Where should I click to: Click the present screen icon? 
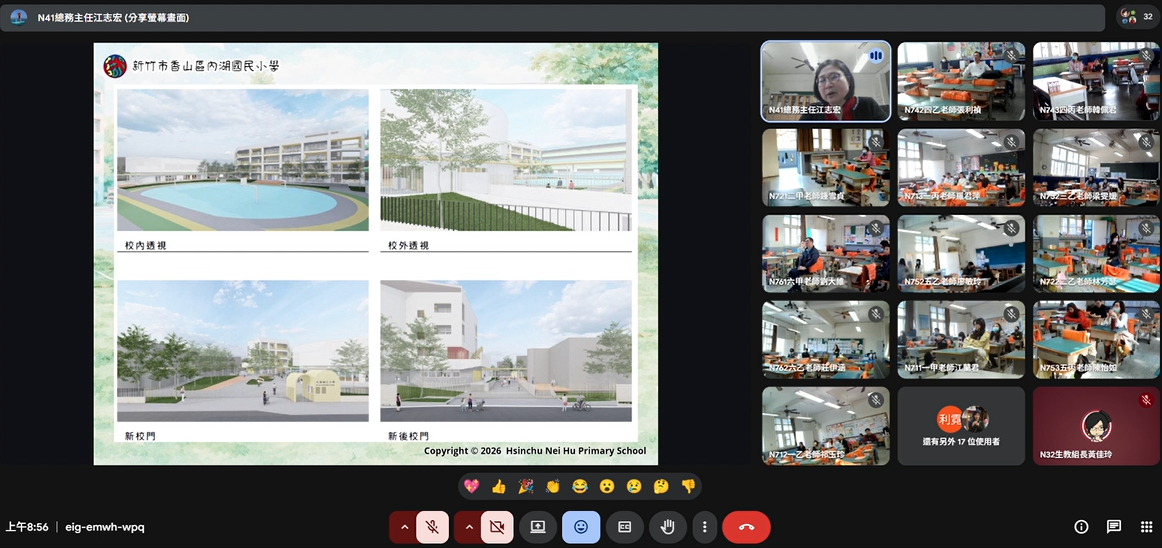538,527
